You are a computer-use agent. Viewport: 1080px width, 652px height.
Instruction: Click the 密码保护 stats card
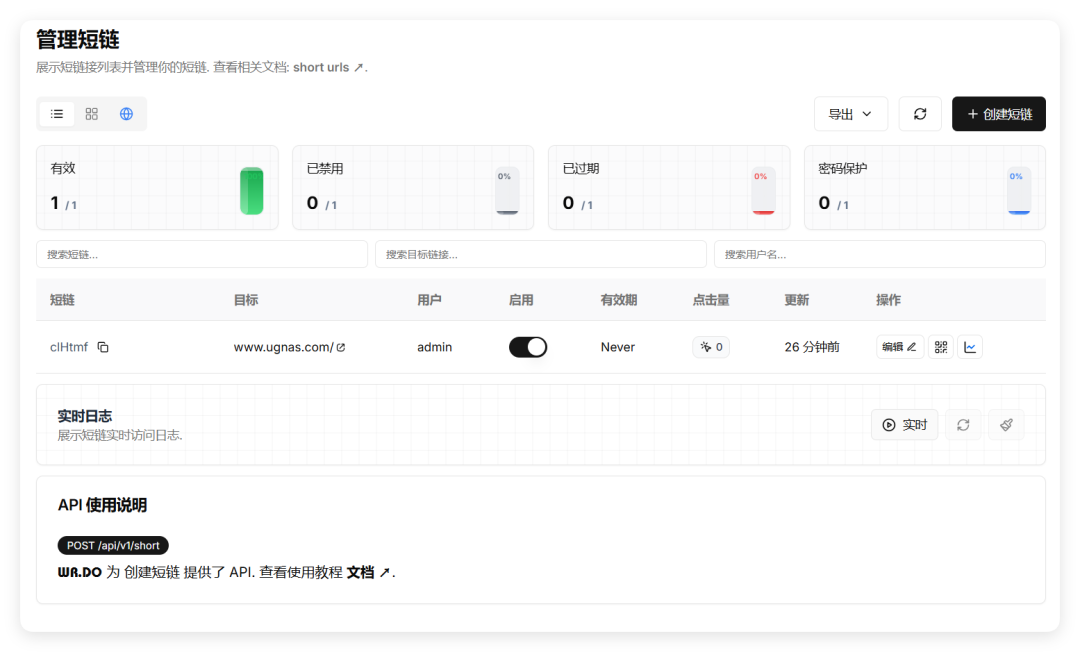click(x=925, y=187)
